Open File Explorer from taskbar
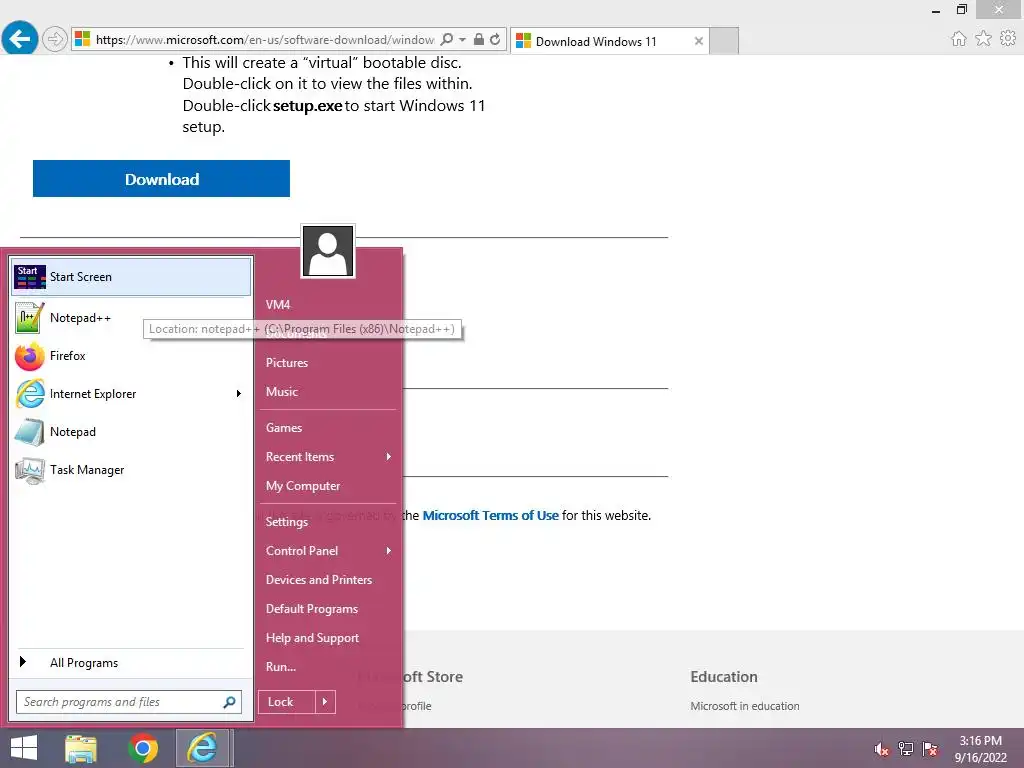 tap(81, 748)
